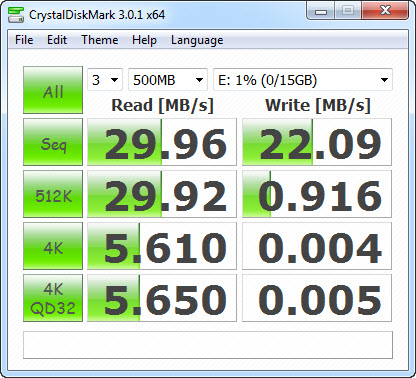416x378 pixels.
Task: Open the Help menu
Action: (144, 40)
